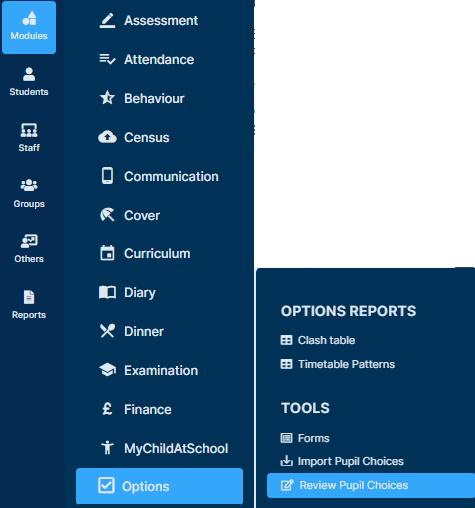
Task: Select the highlighted Options module
Action: (159, 486)
